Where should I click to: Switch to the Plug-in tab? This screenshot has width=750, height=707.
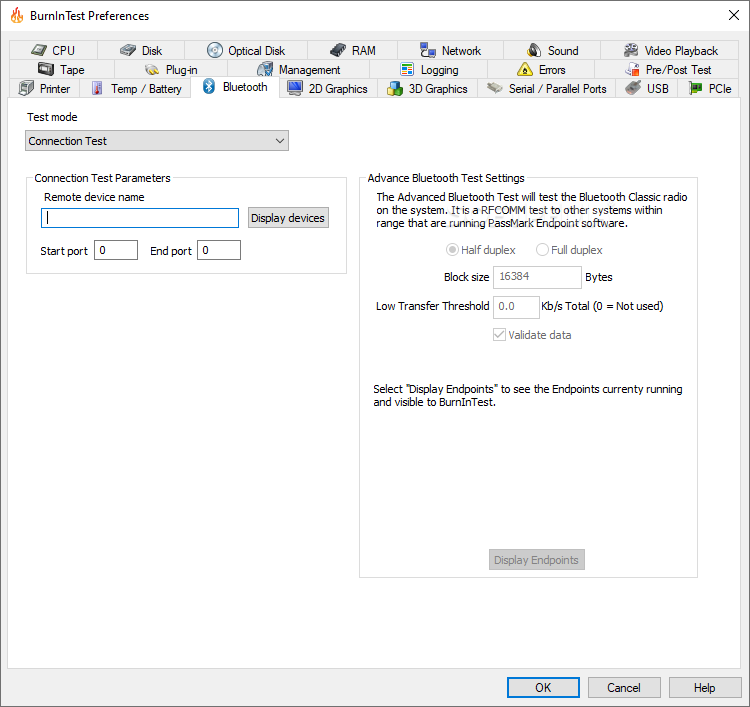point(171,69)
